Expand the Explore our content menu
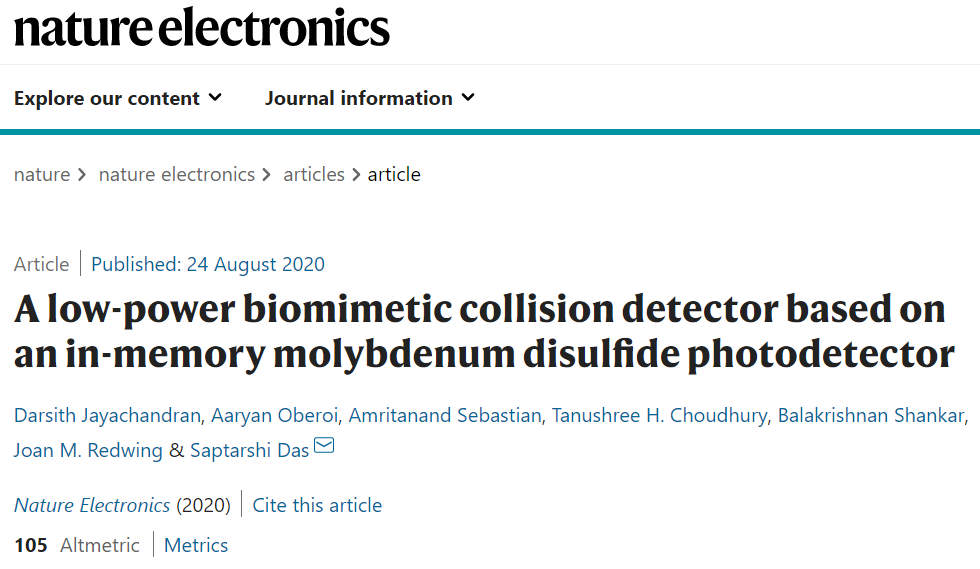This screenshot has width=980, height=569. pyautogui.click(x=118, y=98)
